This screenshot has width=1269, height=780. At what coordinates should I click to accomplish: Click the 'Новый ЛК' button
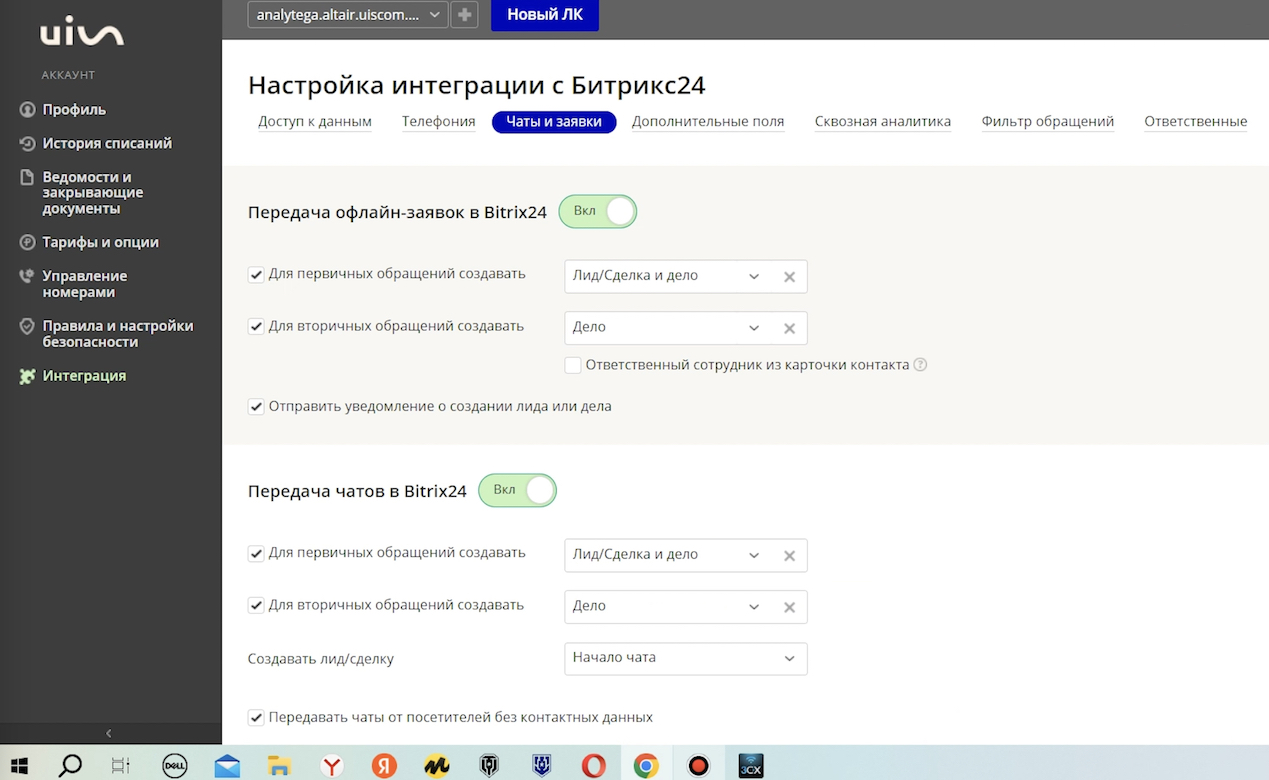[x=544, y=15]
